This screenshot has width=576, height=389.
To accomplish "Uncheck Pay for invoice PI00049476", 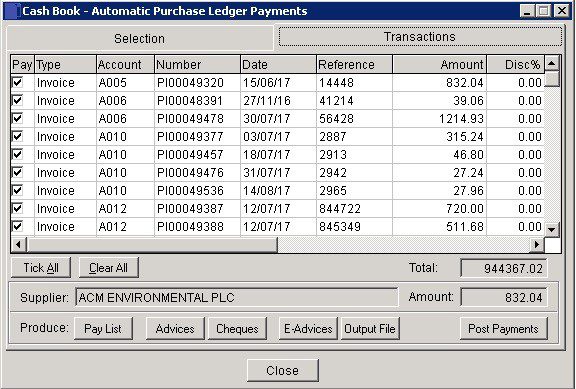I will pos(17,172).
